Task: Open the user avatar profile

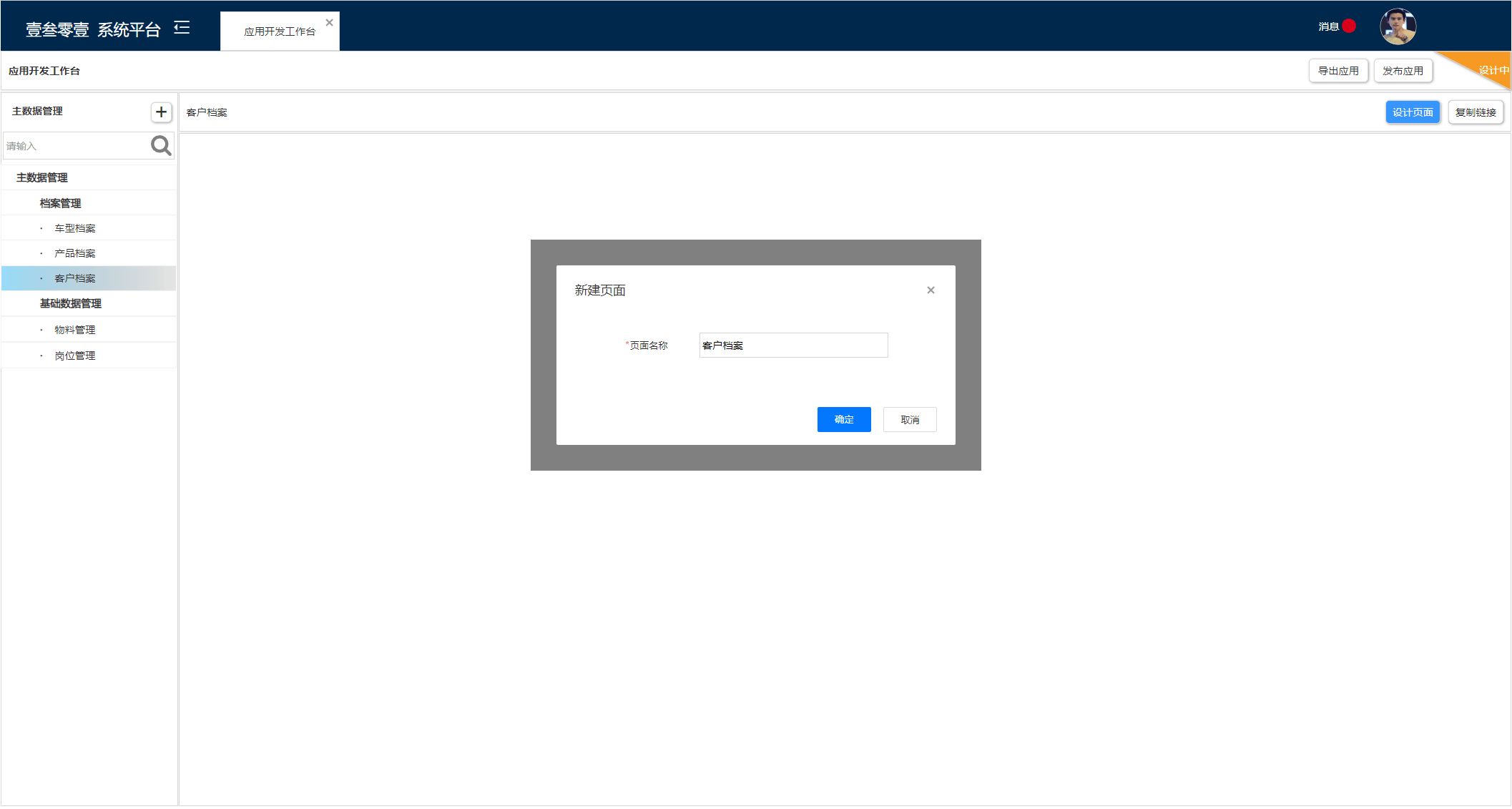Action: coord(1398,27)
